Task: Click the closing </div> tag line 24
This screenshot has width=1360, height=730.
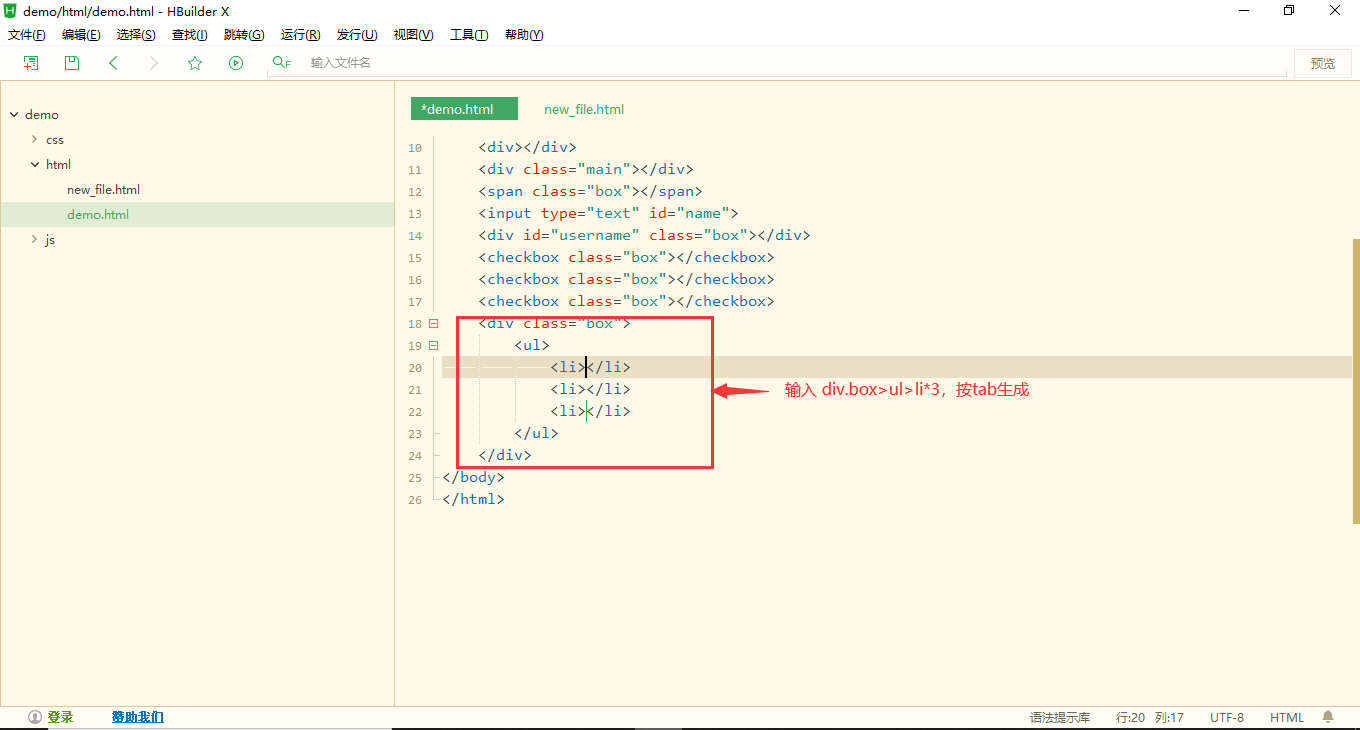Action: click(505, 455)
